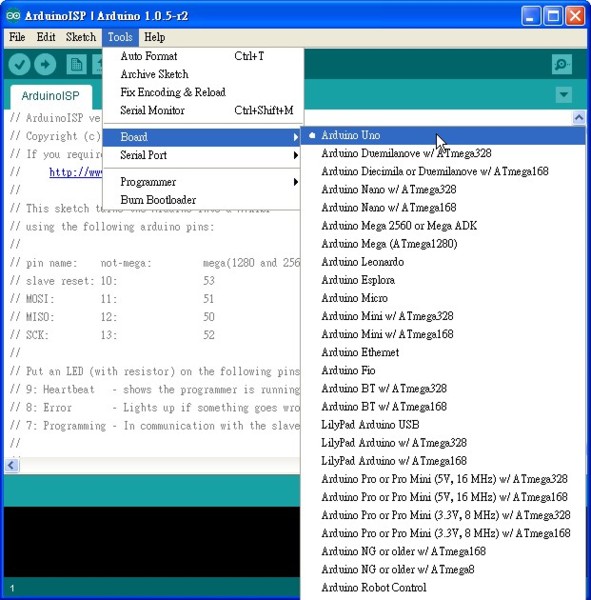Click the New sketch toolbar icon
This screenshot has height=600, width=591.
tap(77, 64)
